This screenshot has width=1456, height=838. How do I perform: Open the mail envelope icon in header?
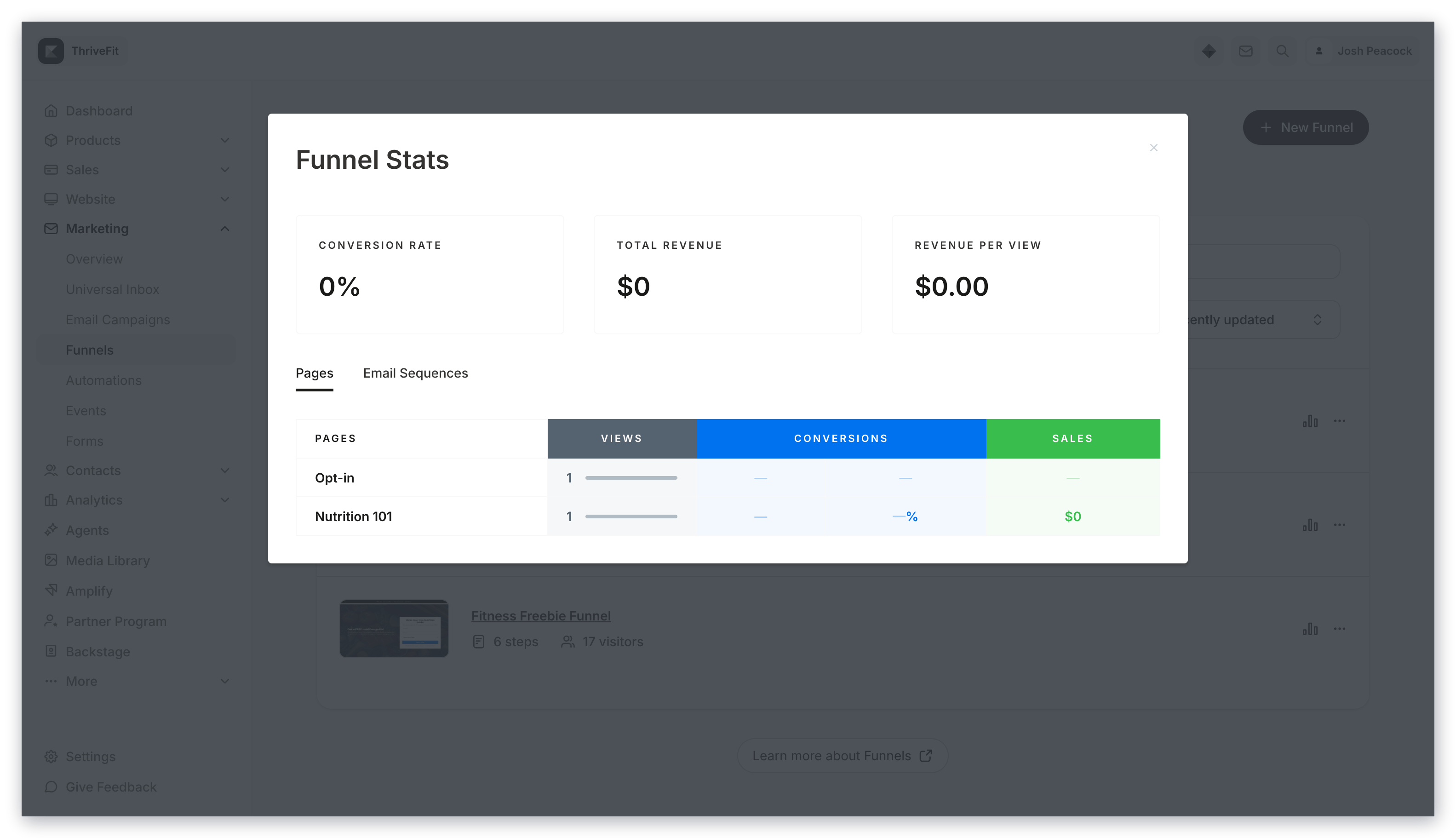tap(1245, 51)
